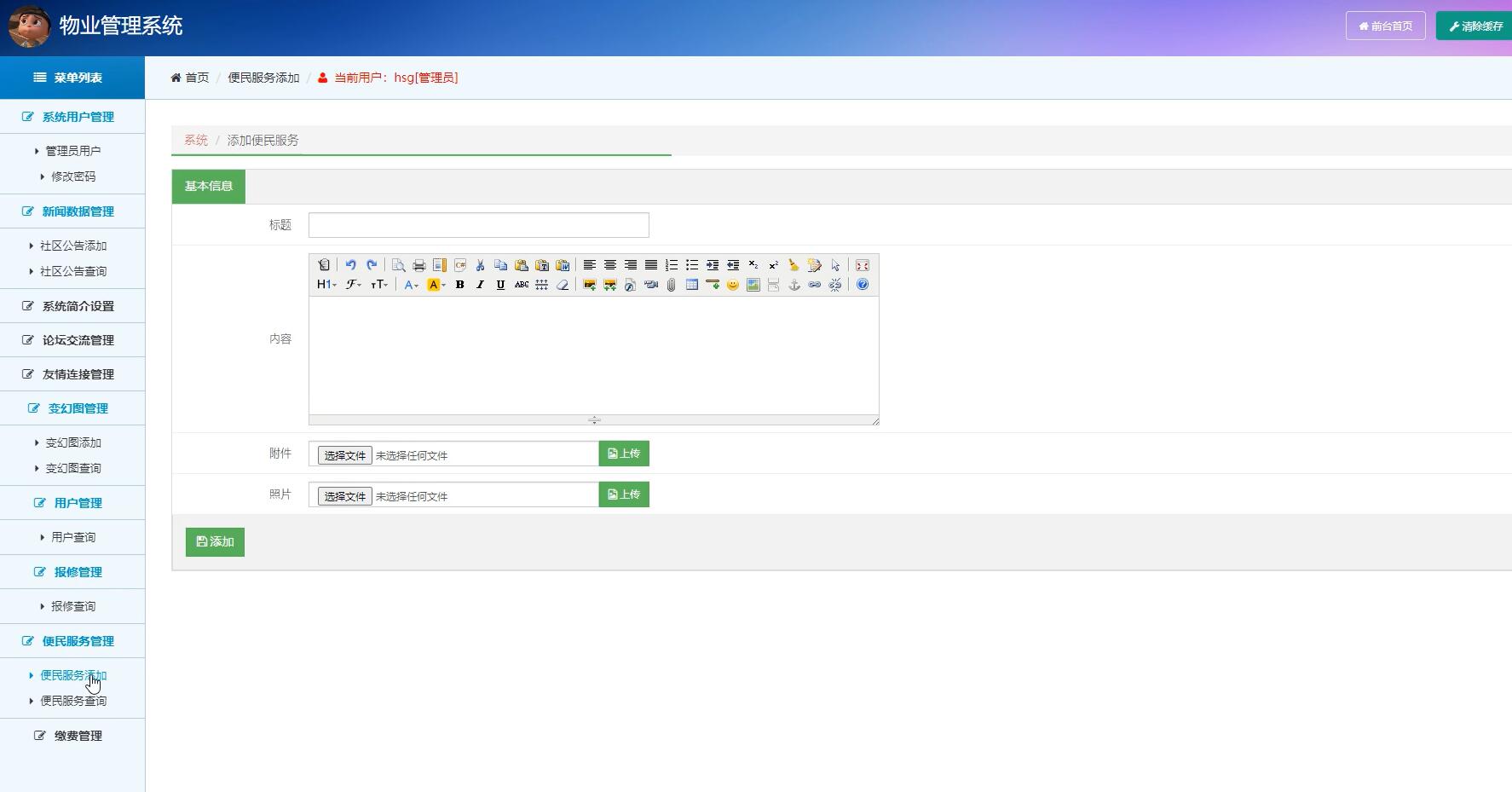Click the 标题 text input field
This screenshot has height=792, width=1512.
pyautogui.click(x=478, y=225)
